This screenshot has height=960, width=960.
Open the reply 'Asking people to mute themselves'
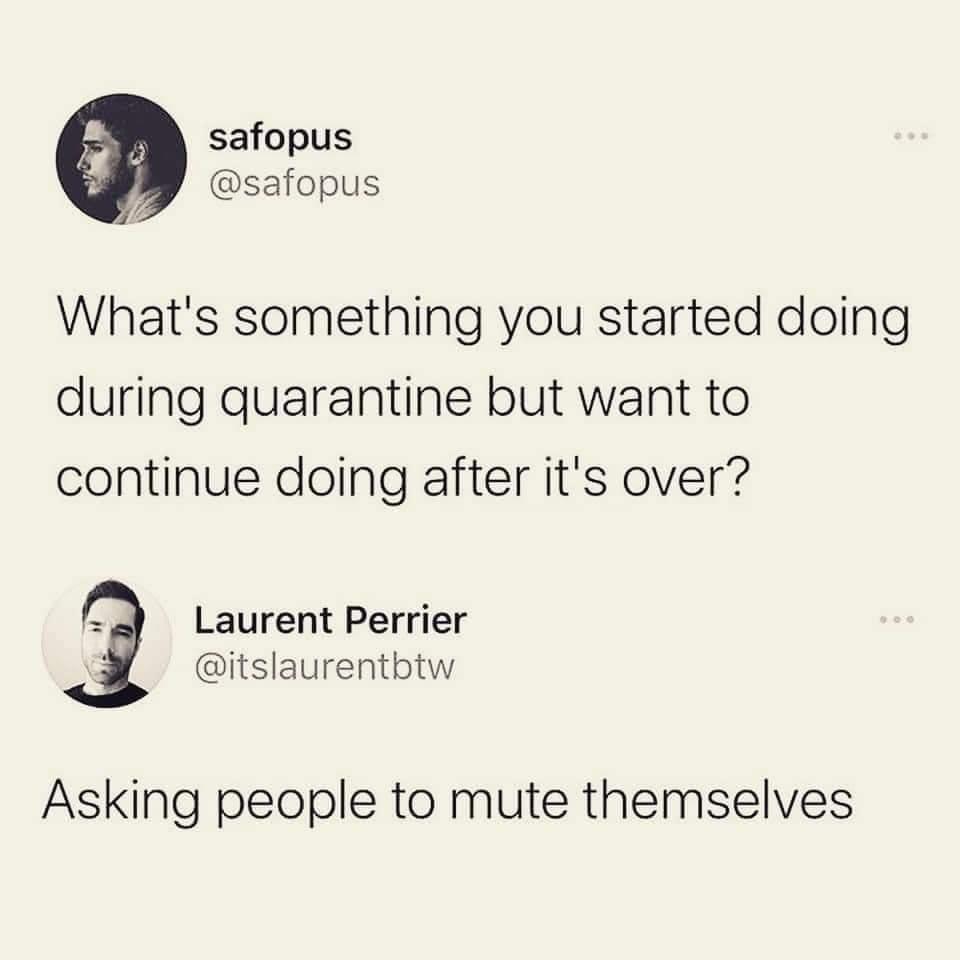click(448, 802)
